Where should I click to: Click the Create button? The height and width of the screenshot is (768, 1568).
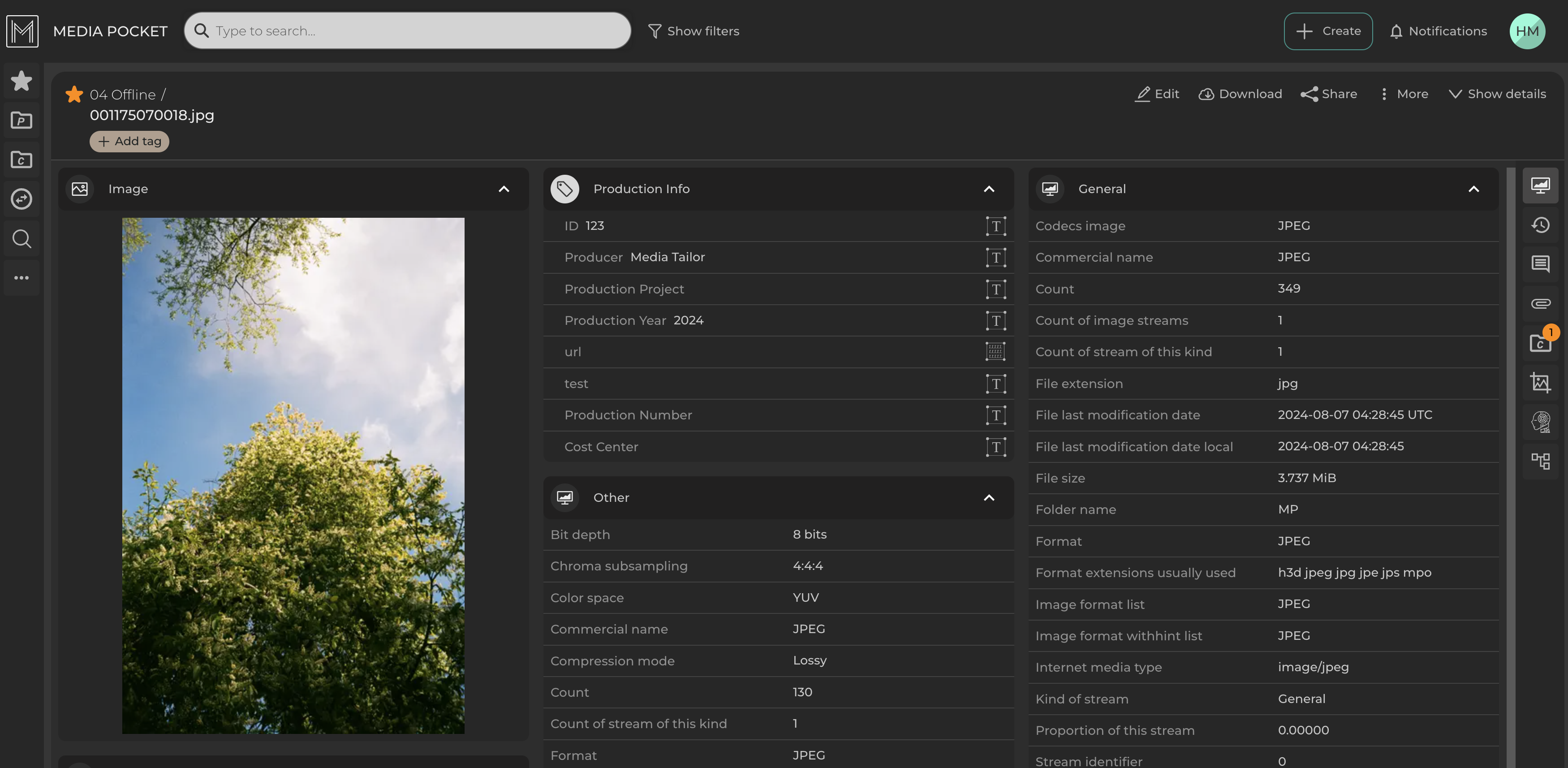(x=1327, y=31)
